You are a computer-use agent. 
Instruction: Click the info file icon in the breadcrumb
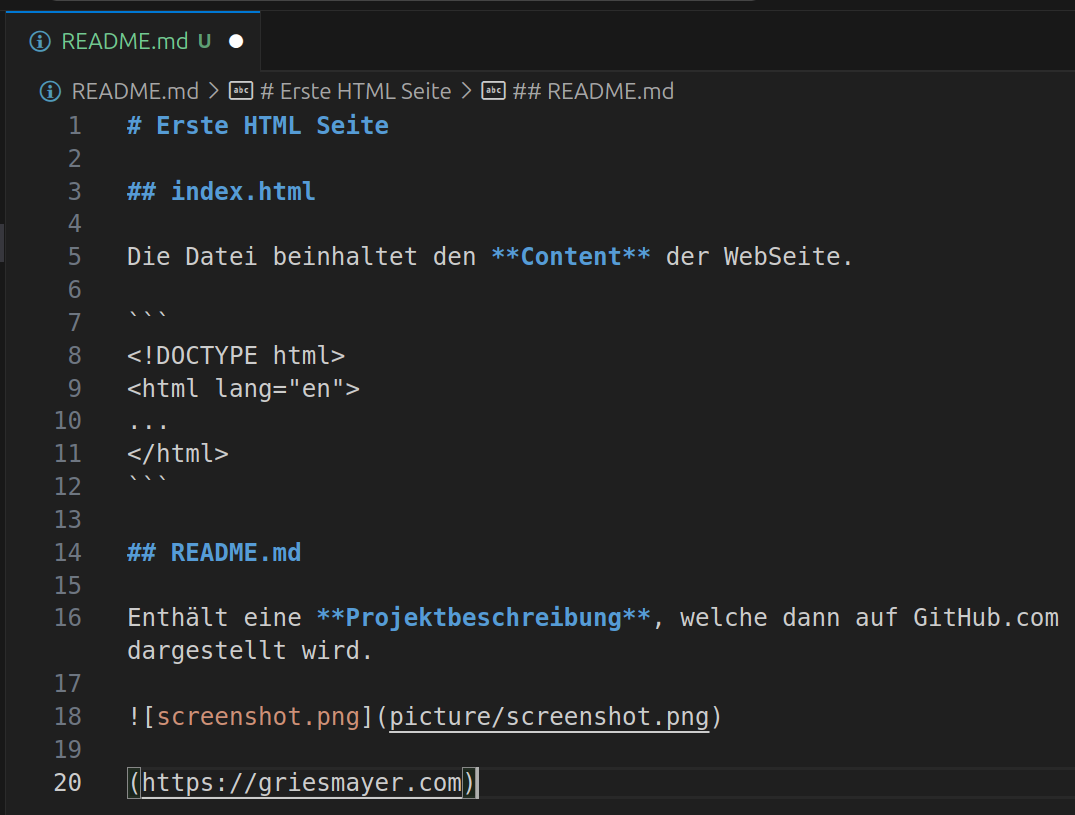tap(50, 91)
